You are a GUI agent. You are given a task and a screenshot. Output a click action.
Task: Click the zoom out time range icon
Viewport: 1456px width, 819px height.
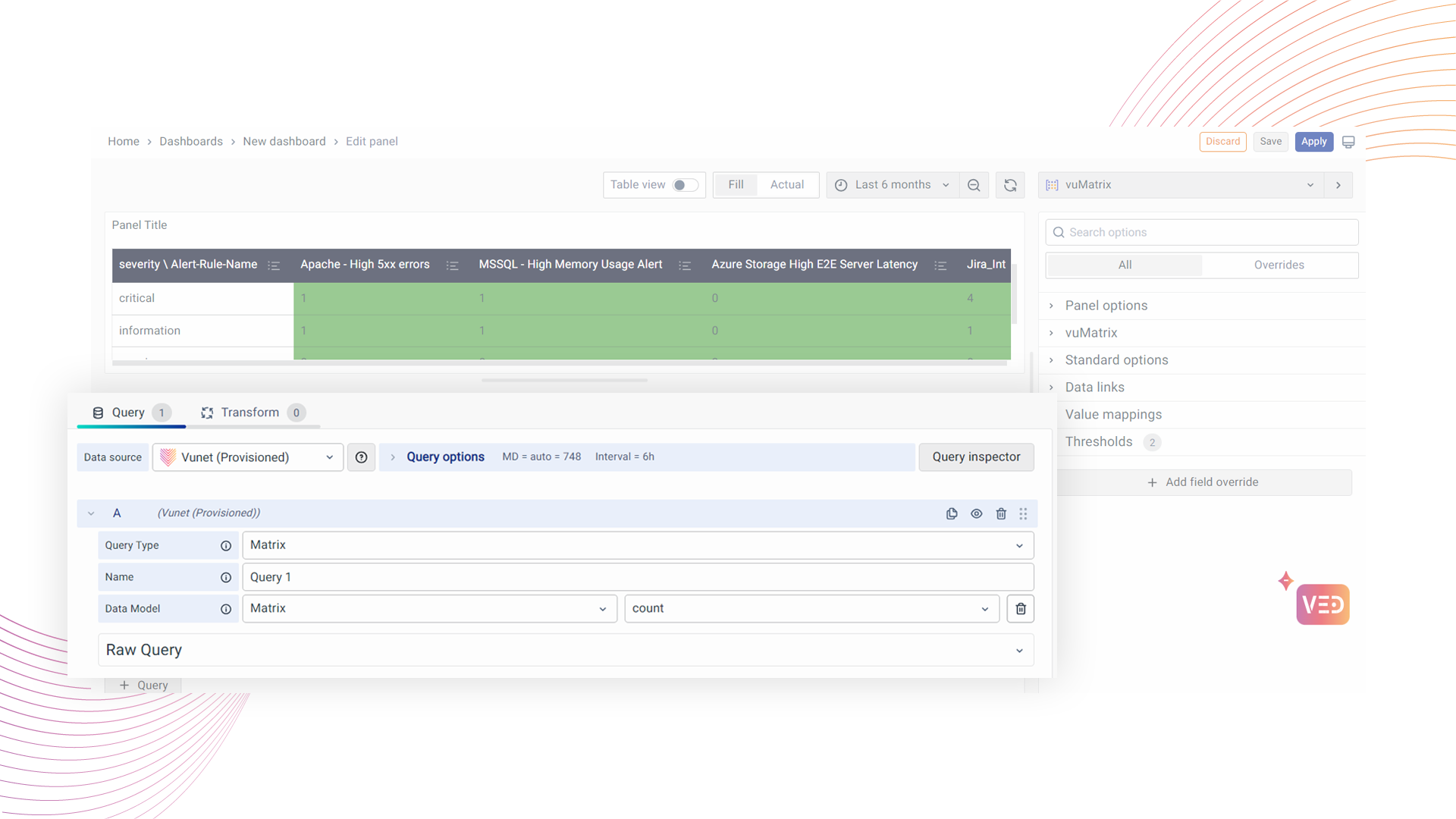pos(974,185)
